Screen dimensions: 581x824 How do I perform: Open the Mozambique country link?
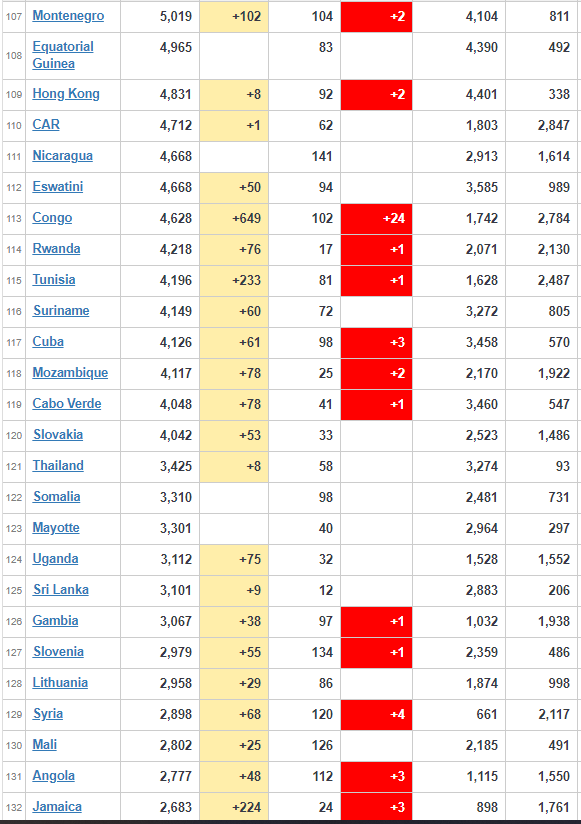(70, 373)
